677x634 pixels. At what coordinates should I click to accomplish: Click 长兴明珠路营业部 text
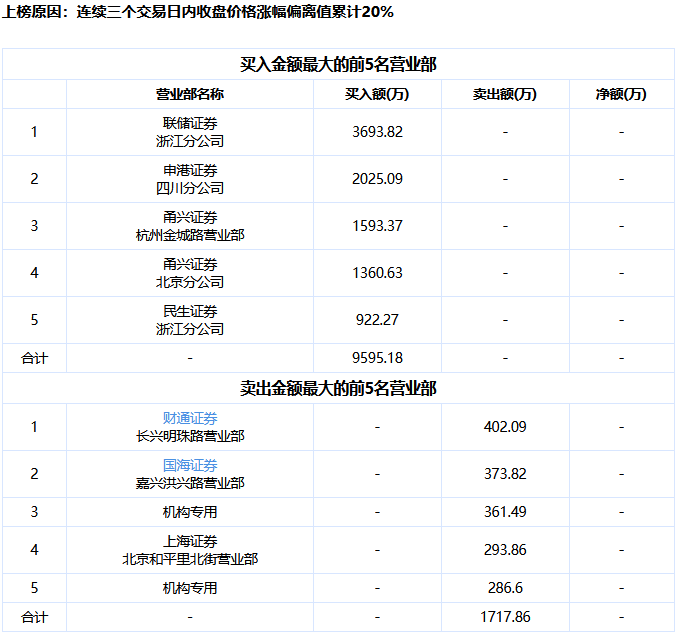(190, 436)
